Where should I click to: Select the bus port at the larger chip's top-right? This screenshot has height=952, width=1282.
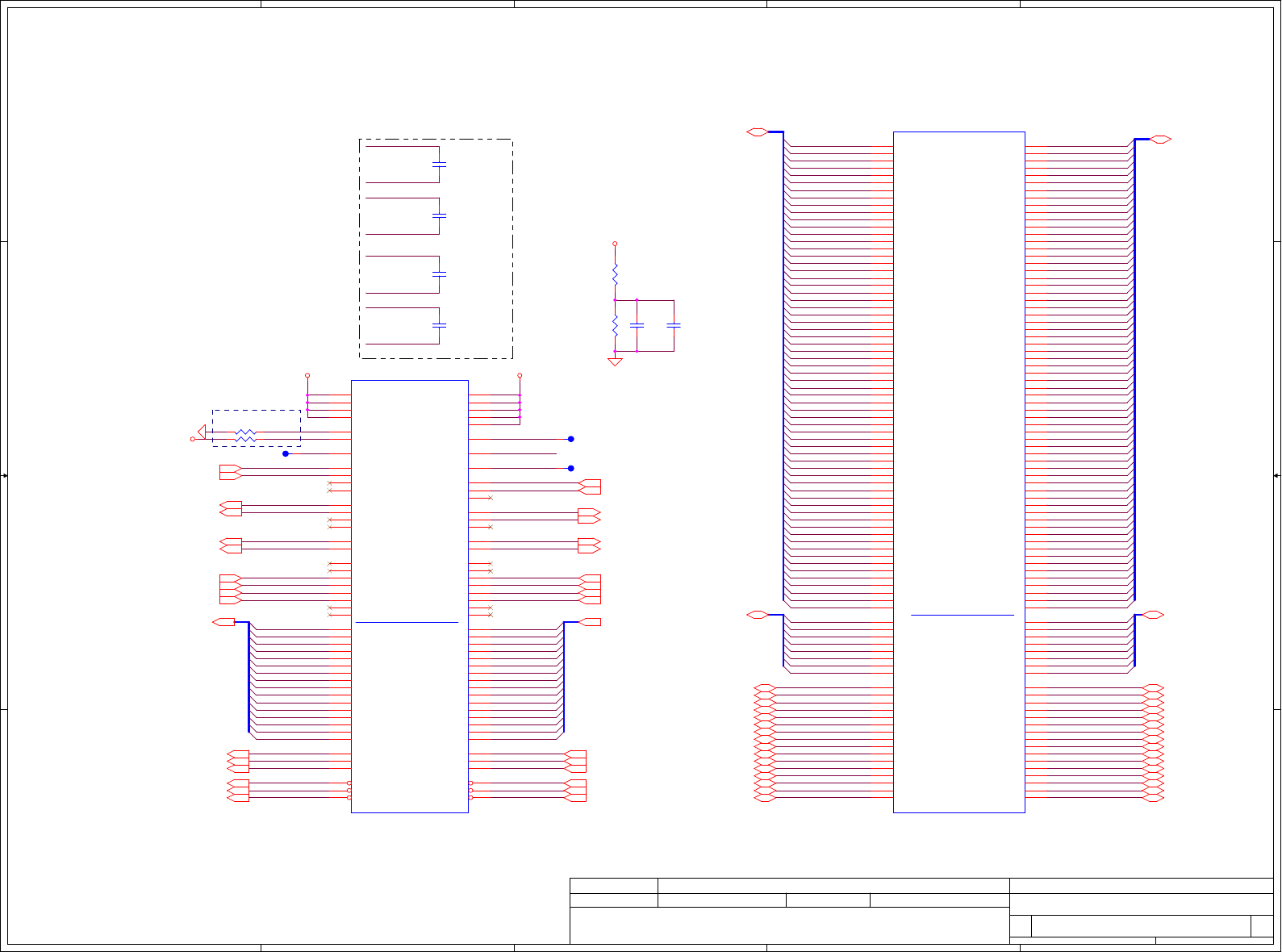(1160, 140)
